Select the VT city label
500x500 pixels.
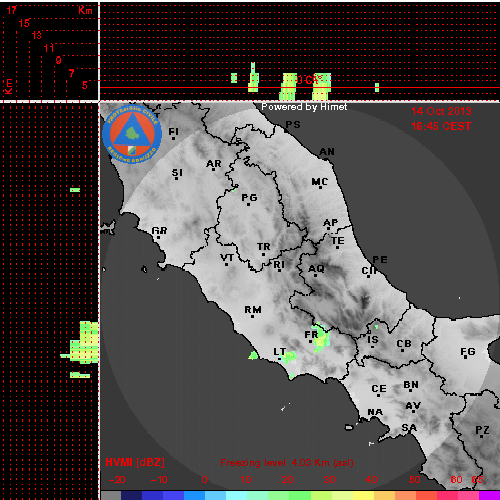click(x=227, y=258)
